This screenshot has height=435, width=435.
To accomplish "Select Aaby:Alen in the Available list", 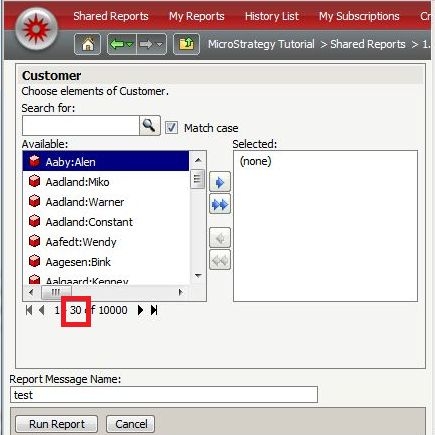I will point(106,162).
